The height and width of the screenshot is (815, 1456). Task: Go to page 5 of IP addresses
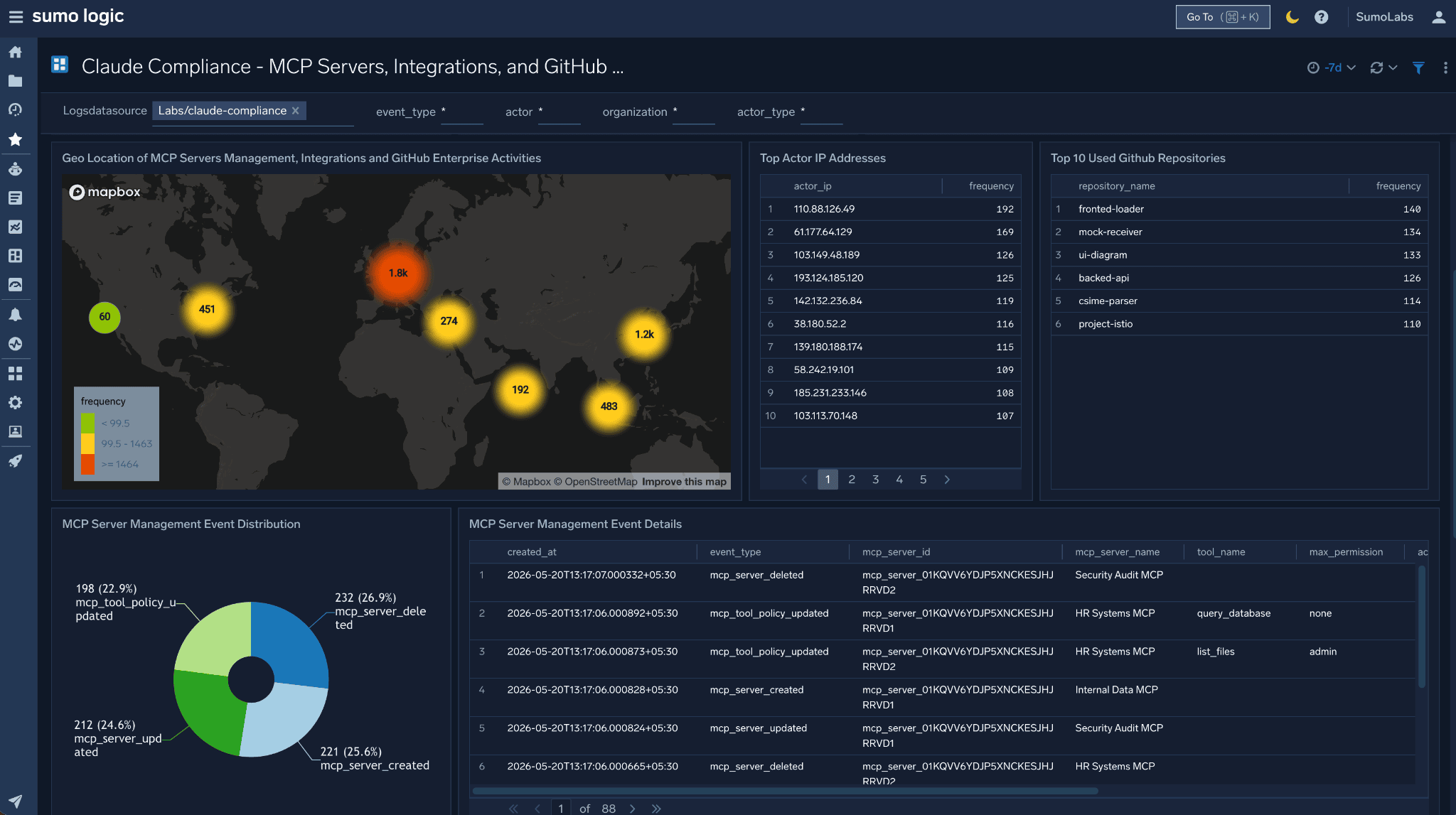(923, 480)
